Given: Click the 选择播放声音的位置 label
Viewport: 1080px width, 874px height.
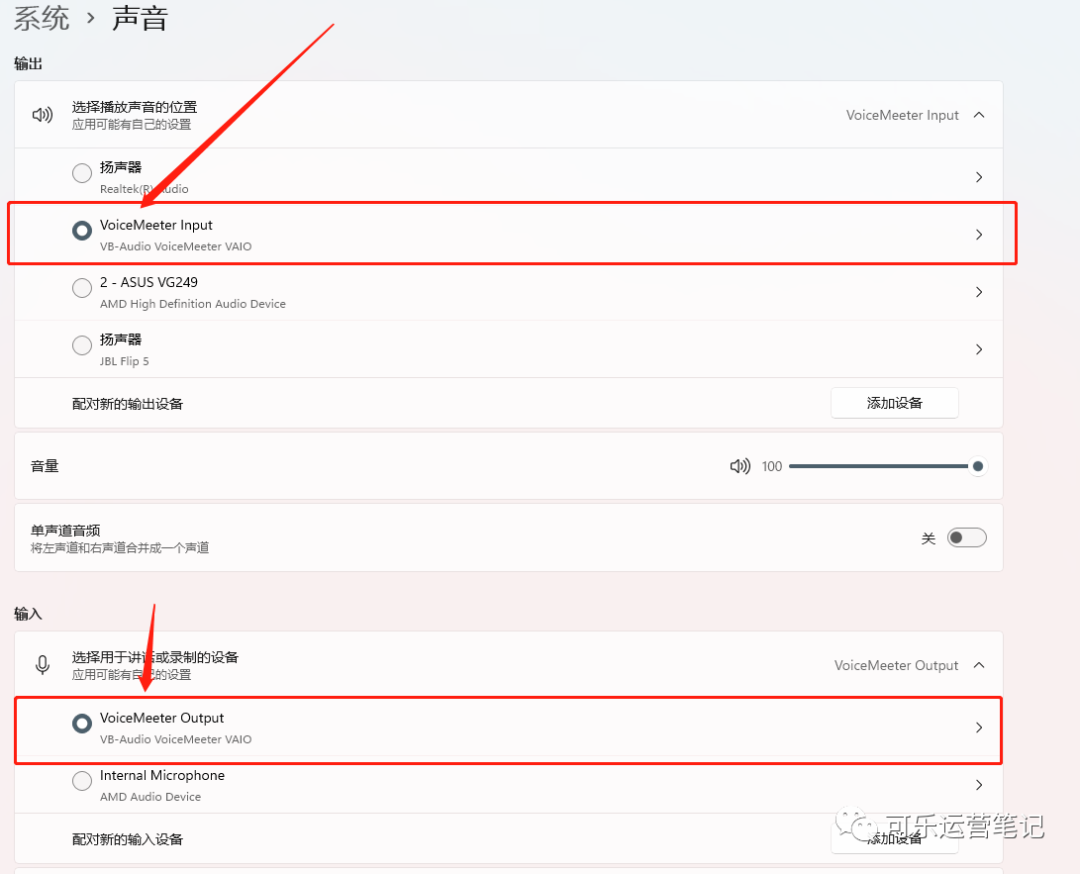Looking at the screenshot, I should click(134, 107).
